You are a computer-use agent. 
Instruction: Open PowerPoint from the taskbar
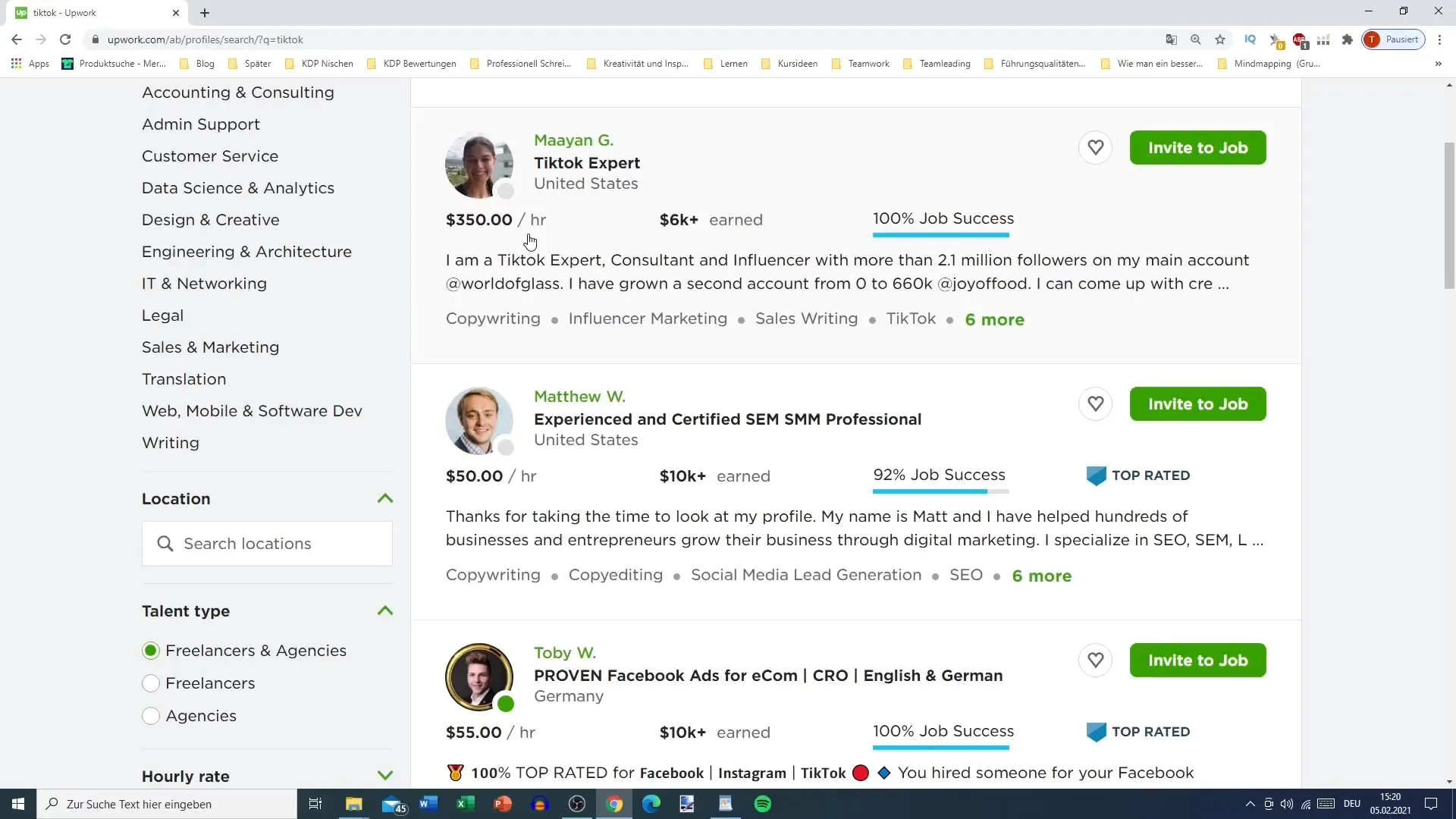[502, 804]
